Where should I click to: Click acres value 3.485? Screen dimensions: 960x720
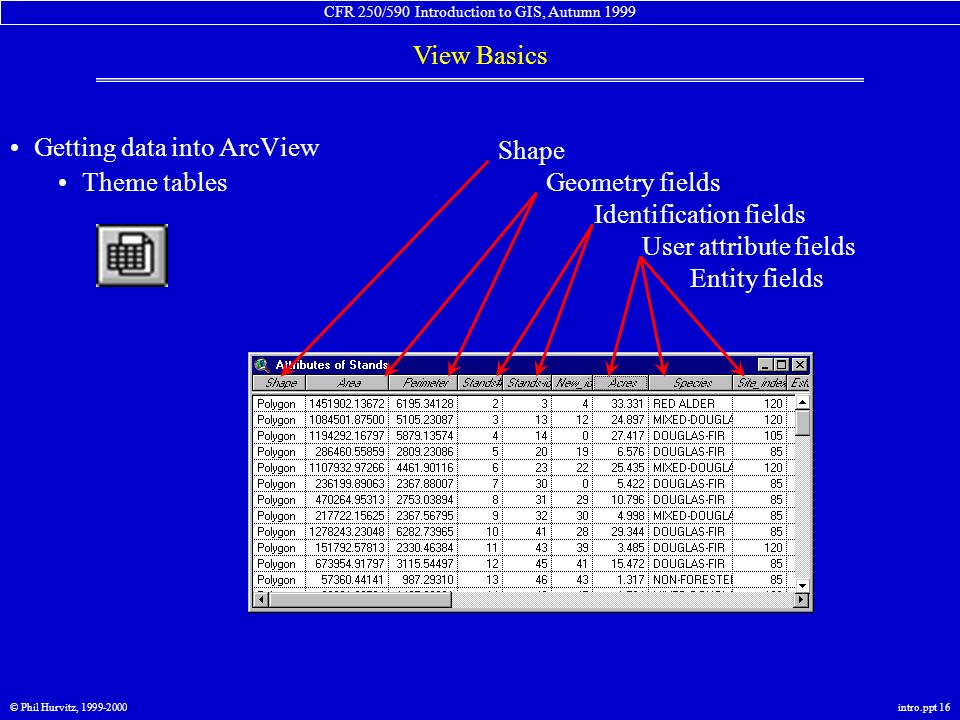[631, 548]
